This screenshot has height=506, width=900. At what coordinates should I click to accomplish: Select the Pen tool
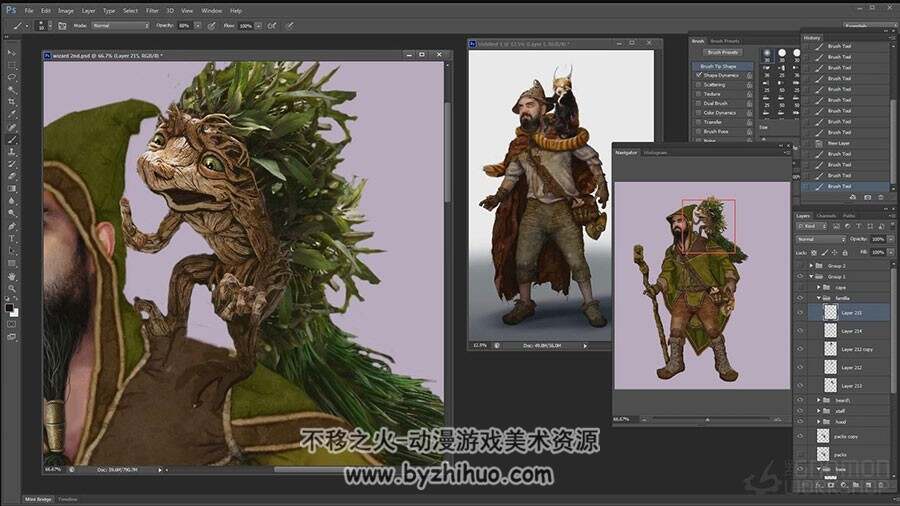(11, 226)
